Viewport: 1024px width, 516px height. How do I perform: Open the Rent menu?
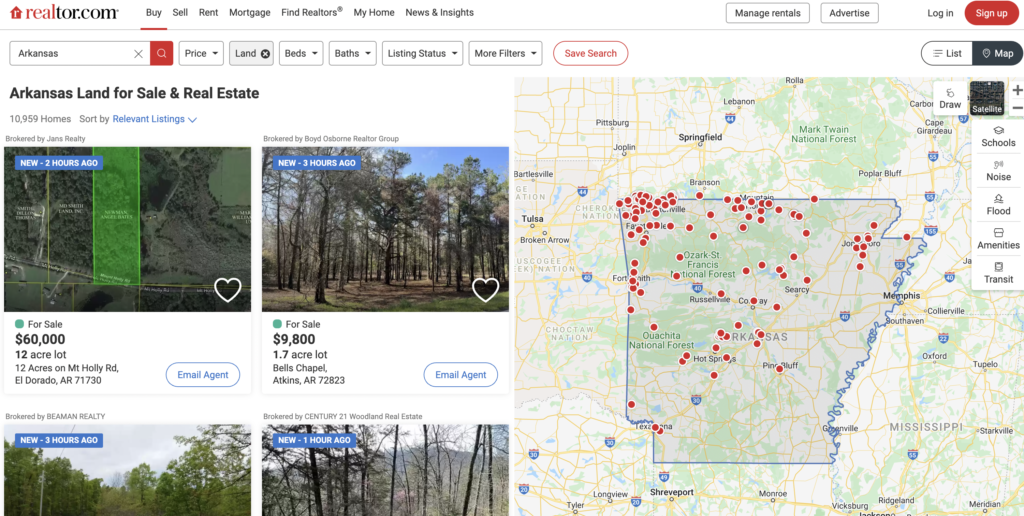click(x=208, y=12)
